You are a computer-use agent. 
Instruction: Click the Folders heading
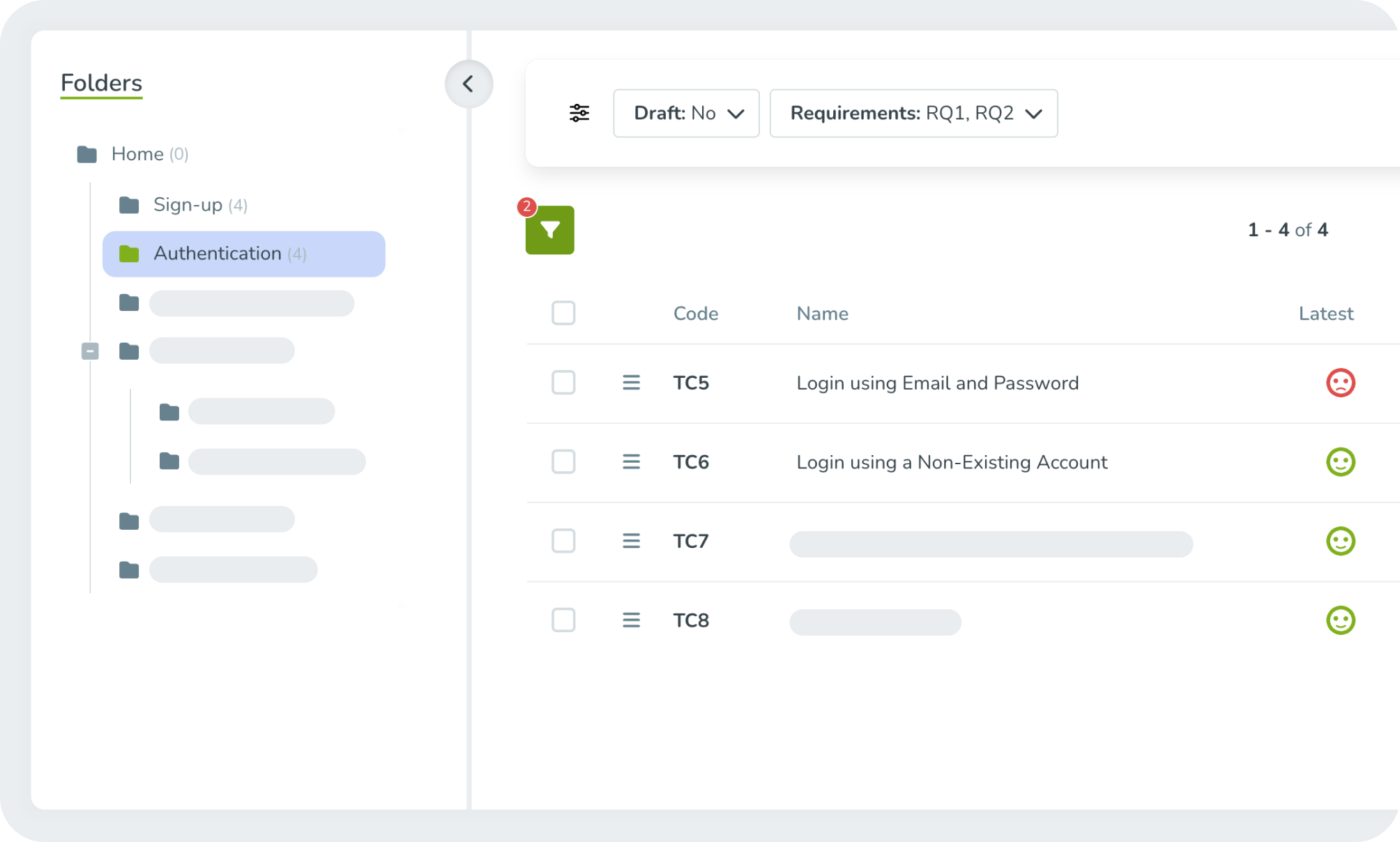tap(100, 82)
